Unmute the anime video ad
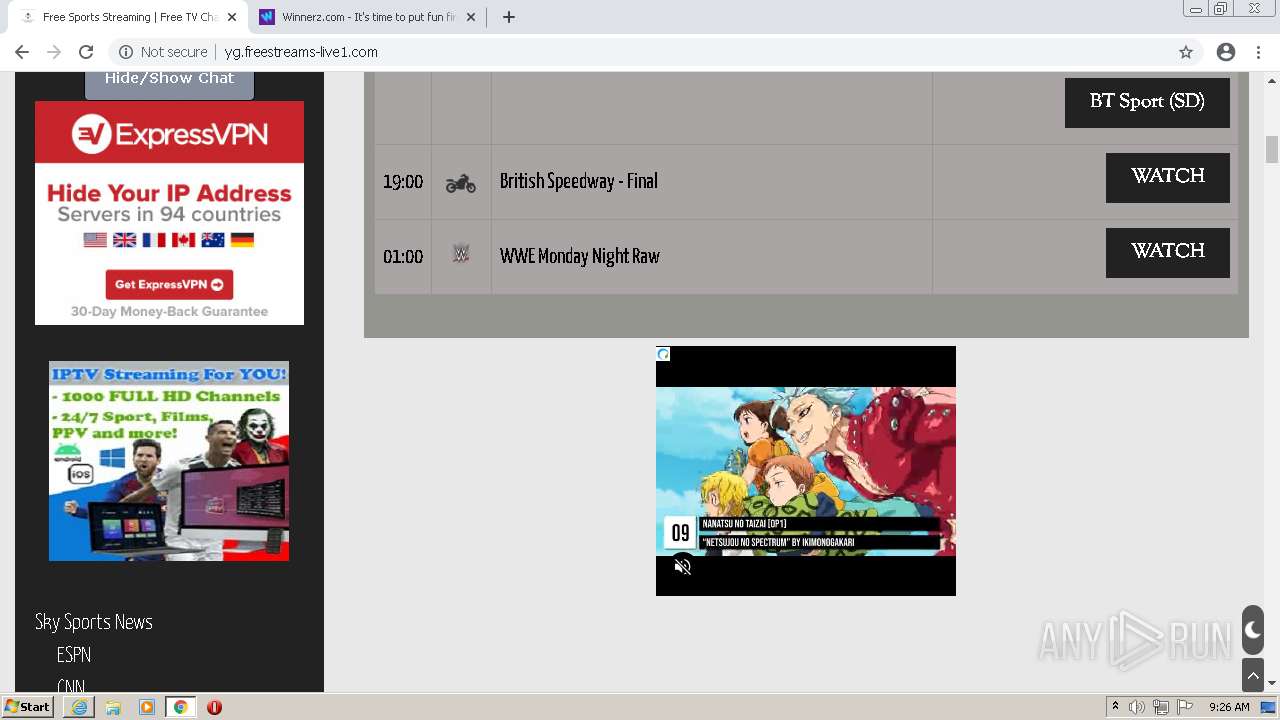Image resolution: width=1280 pixels, height=720 pixels. tap(683, 567)
